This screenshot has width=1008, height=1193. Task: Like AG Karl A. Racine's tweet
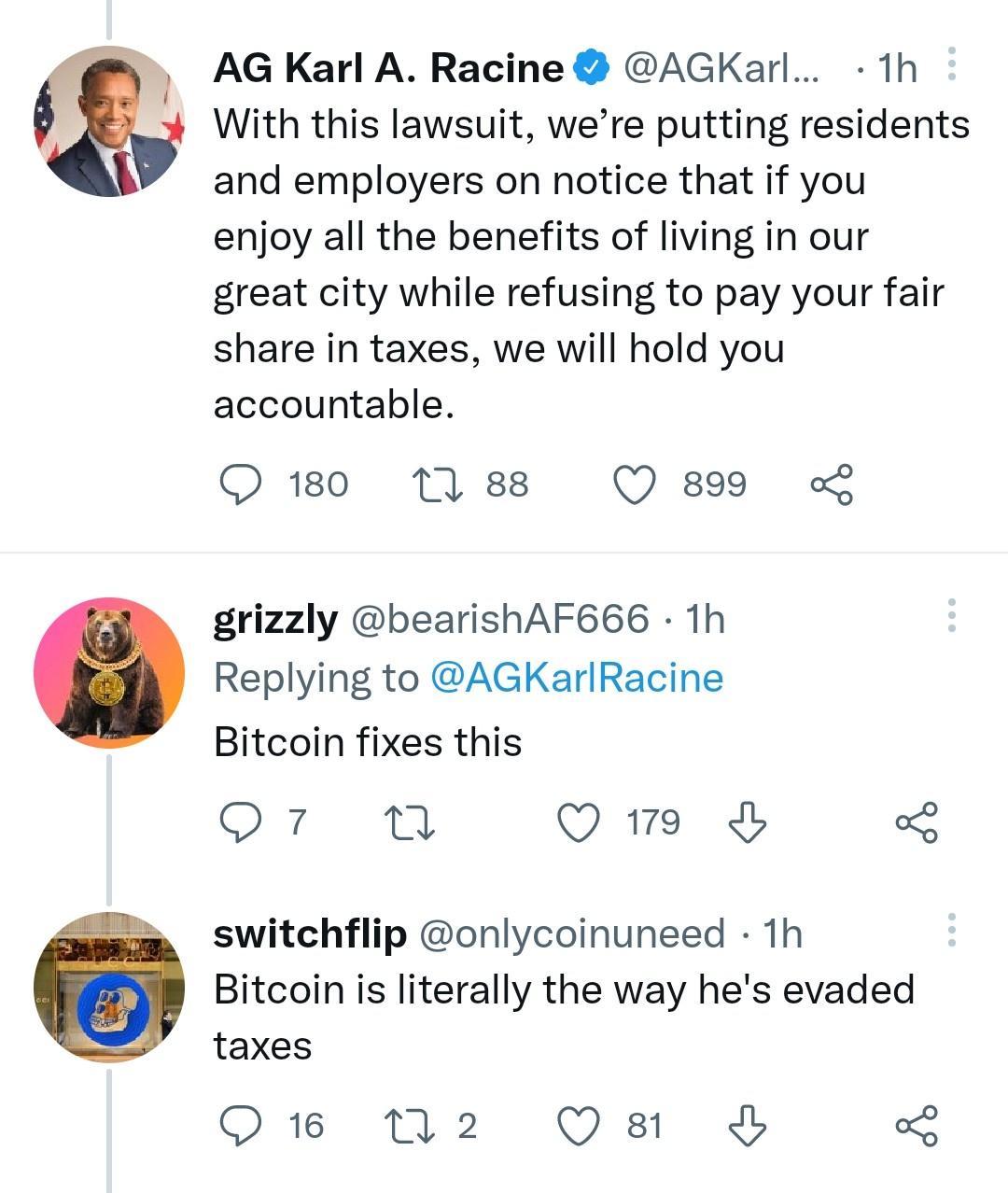tap(637, 484)
